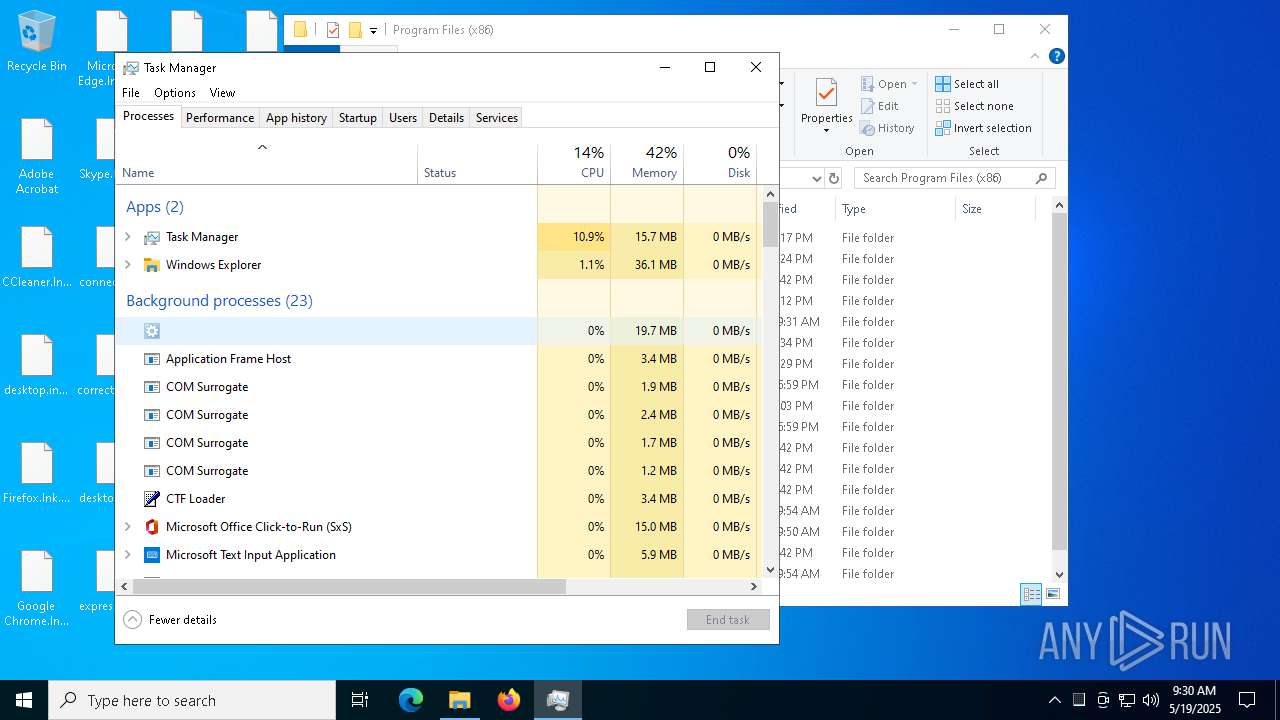
Task: Expand the Windows Explorer process row
Action: coord(127,265)
